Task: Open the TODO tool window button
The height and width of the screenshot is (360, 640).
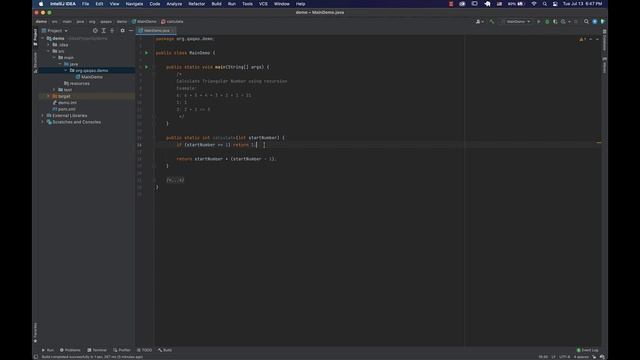Action: tap(144, 350)
